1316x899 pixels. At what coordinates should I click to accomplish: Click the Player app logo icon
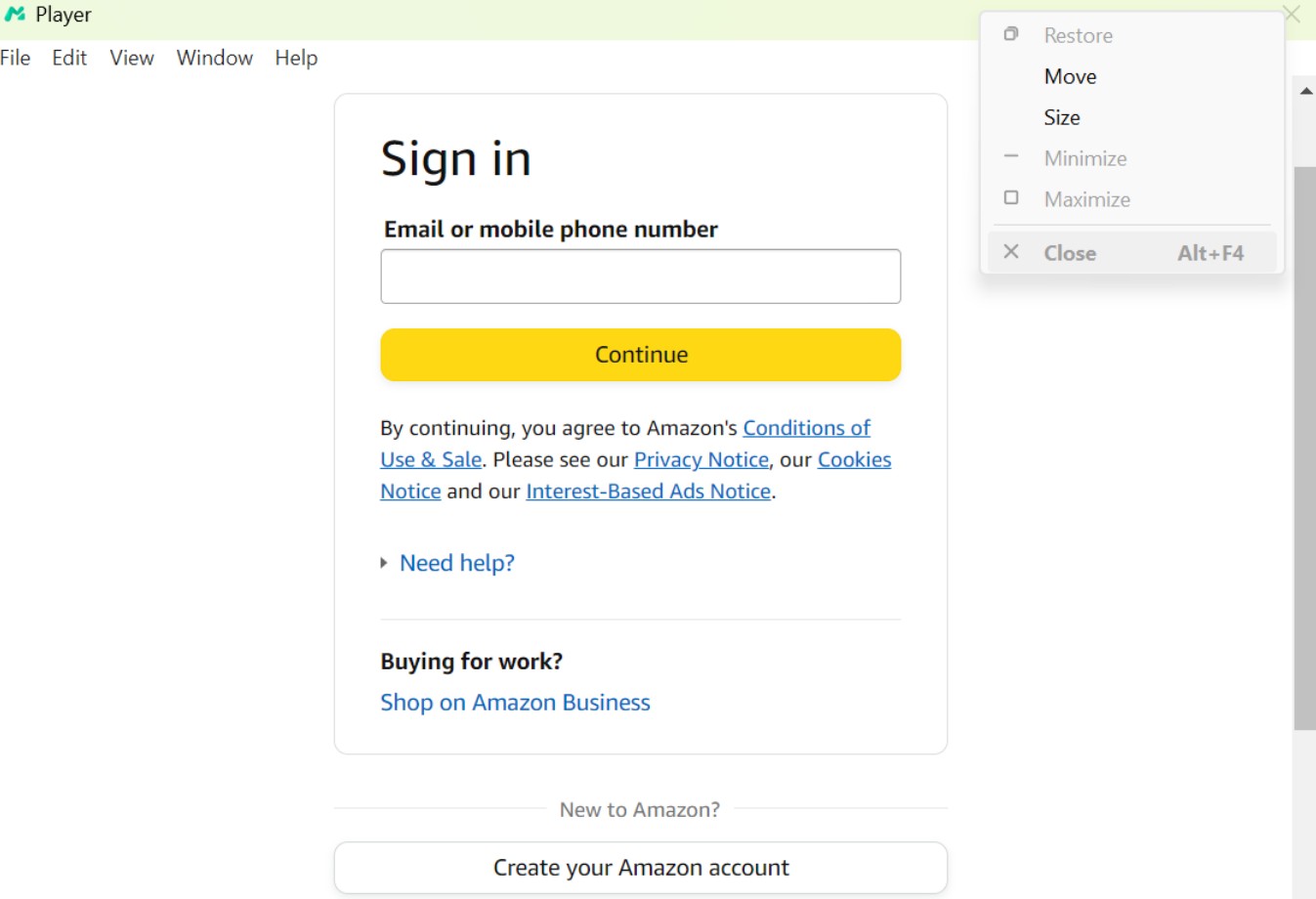[15, 15]
